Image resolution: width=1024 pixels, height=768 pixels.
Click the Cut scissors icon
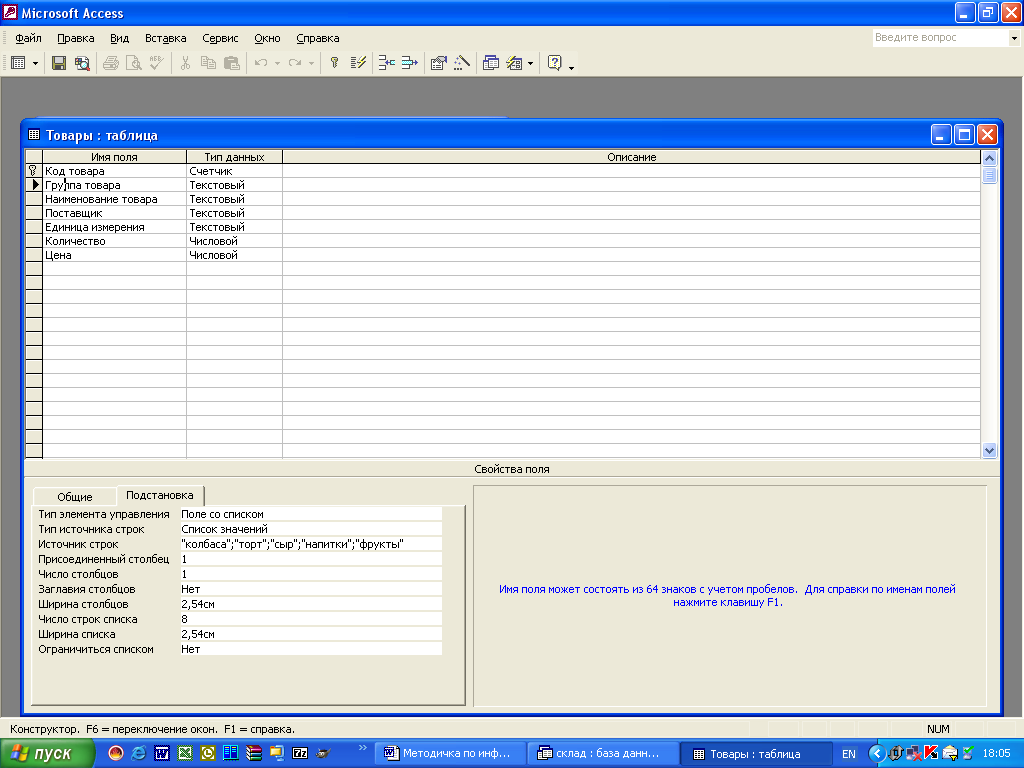pyautogui.click(x=185, y=63)
